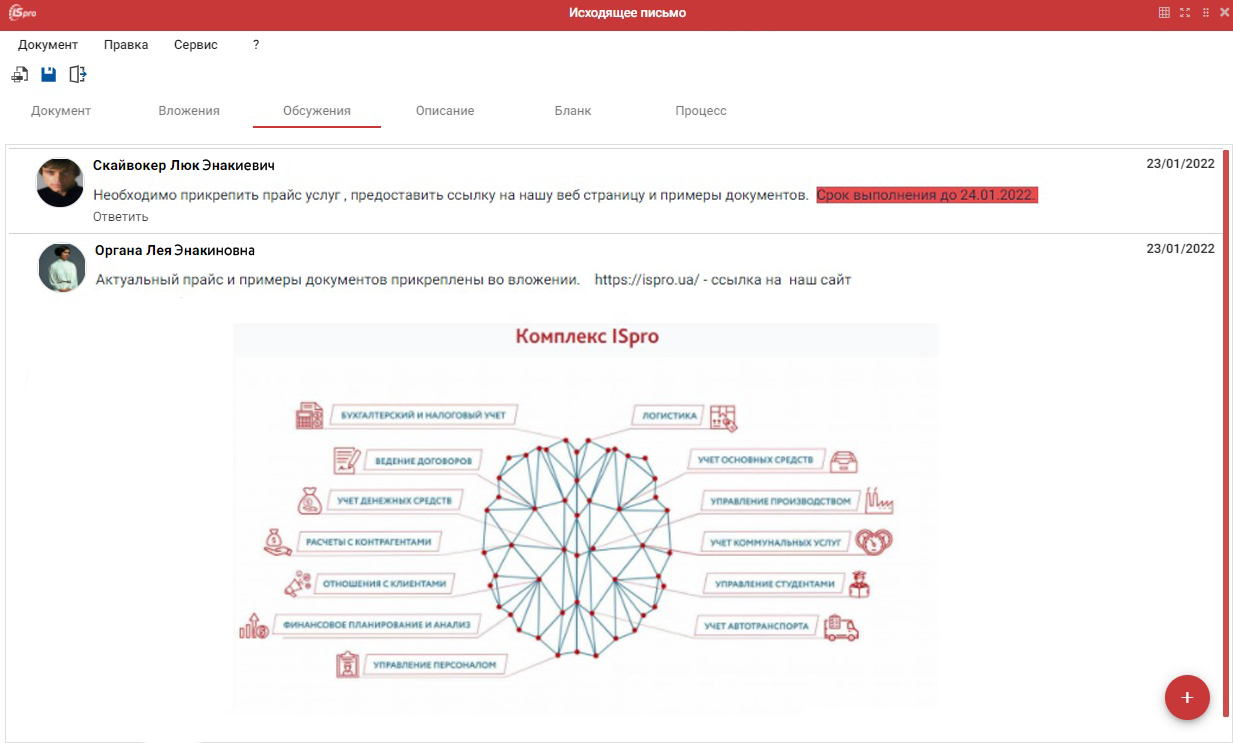This screenshot has width=1233, height=743.
Task: Click Ответить under Скайвокер's comment
Action: [121, 217]
